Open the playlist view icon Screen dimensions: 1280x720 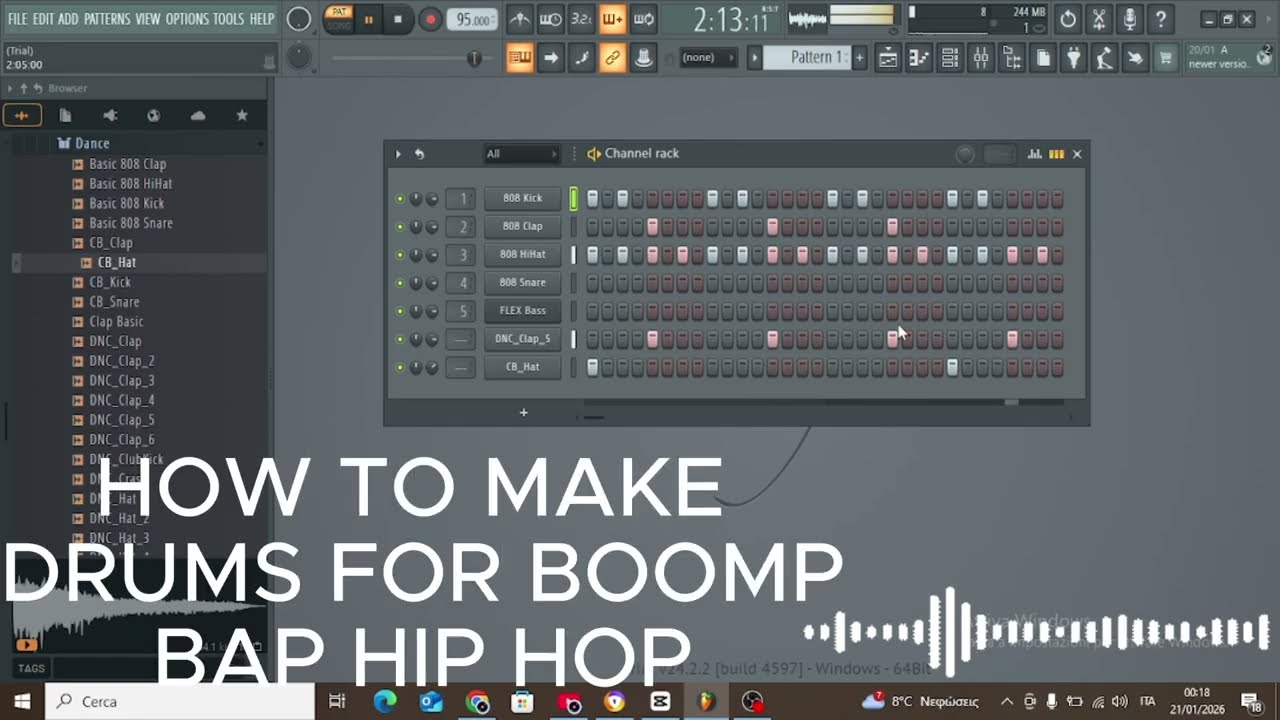pyautogui.click(x=888, y=58)
